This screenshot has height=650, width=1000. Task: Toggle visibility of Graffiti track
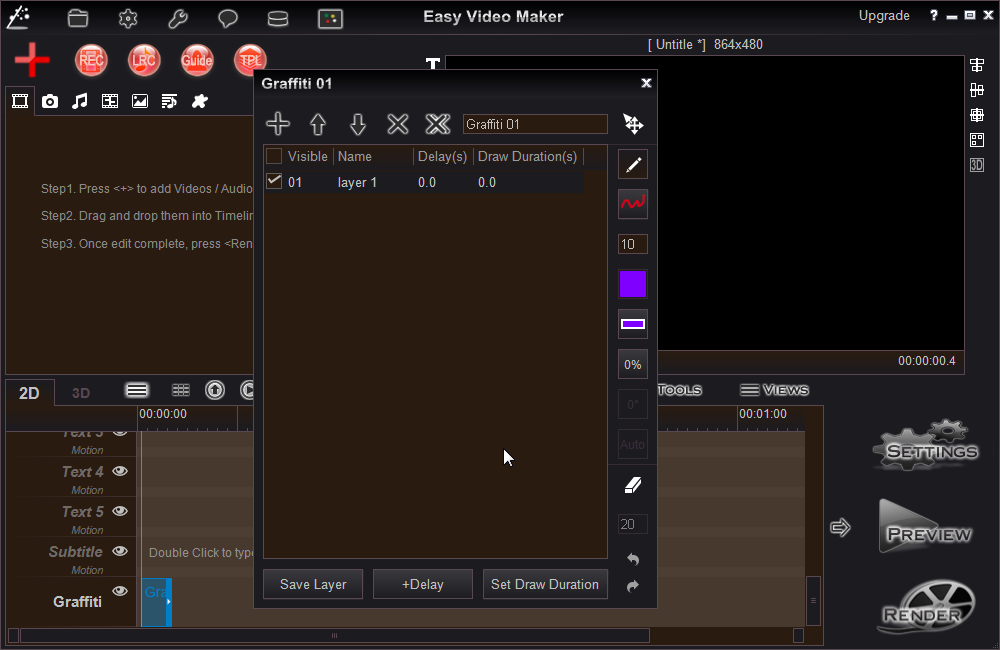click(120, 591)
